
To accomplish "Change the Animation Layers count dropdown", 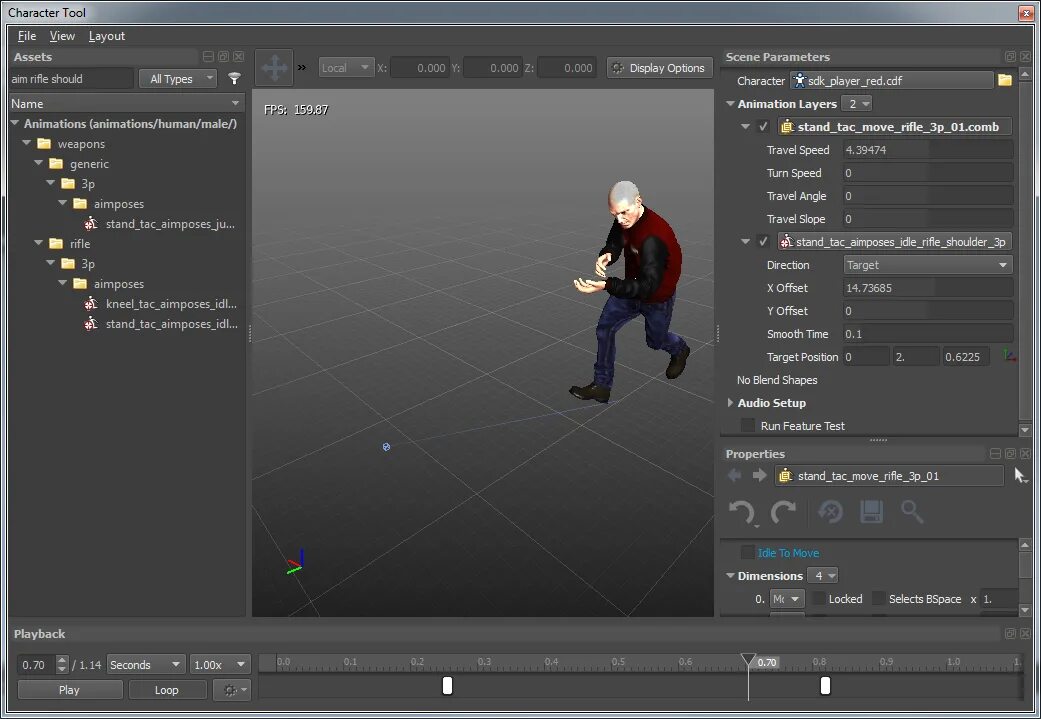I will click(856, 104).
